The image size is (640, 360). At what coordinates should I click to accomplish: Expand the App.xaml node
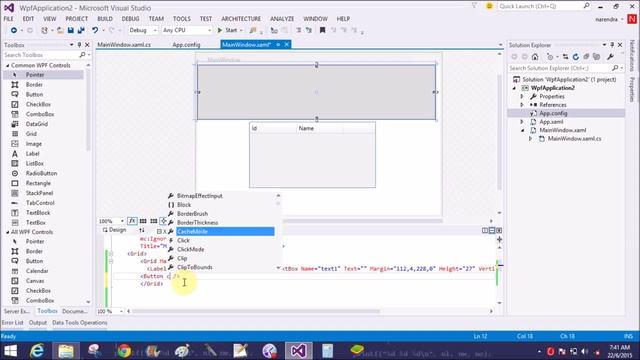click(522, 122)
